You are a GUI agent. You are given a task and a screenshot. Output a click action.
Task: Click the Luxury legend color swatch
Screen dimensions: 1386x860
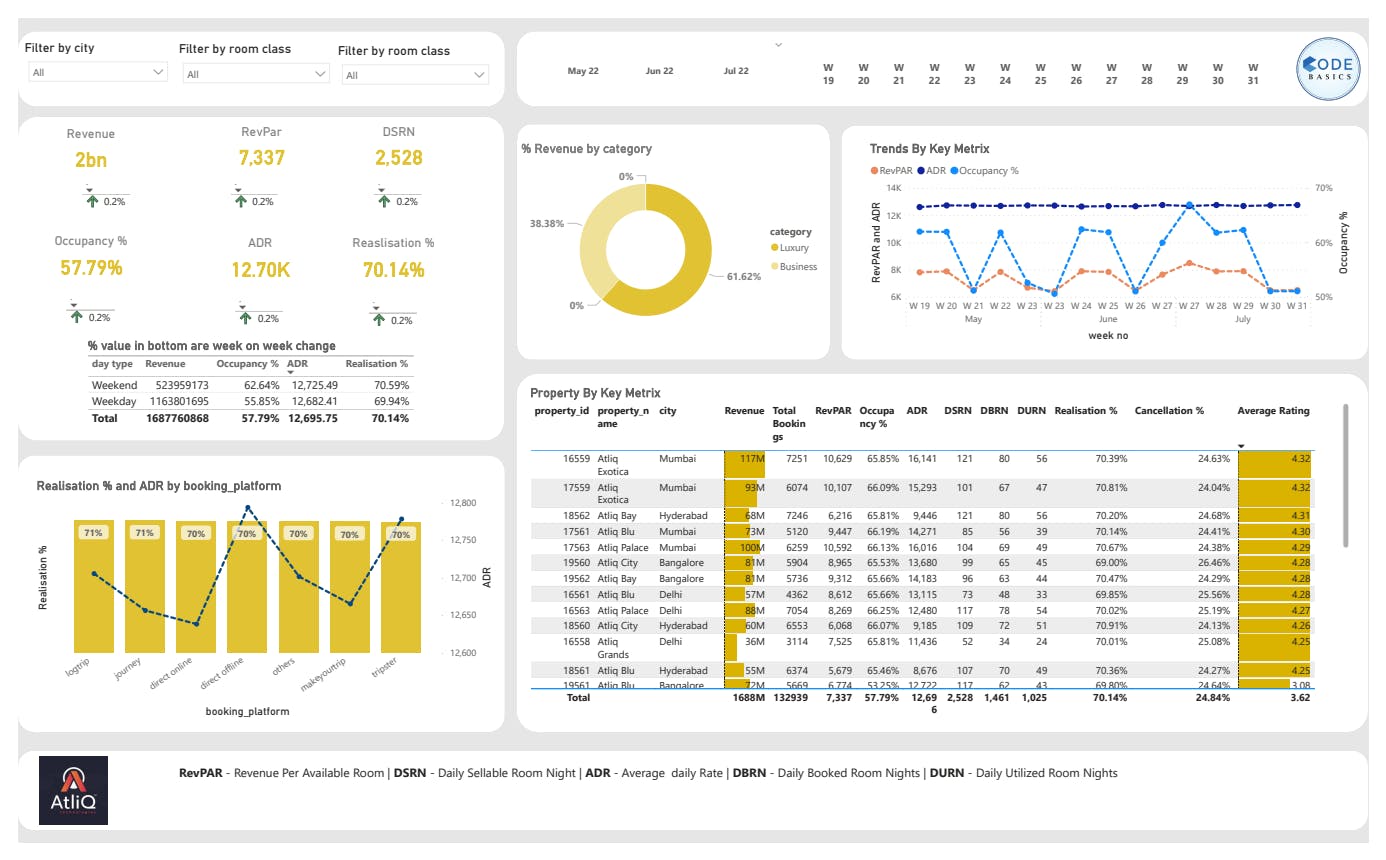click(x=774, y=248)
